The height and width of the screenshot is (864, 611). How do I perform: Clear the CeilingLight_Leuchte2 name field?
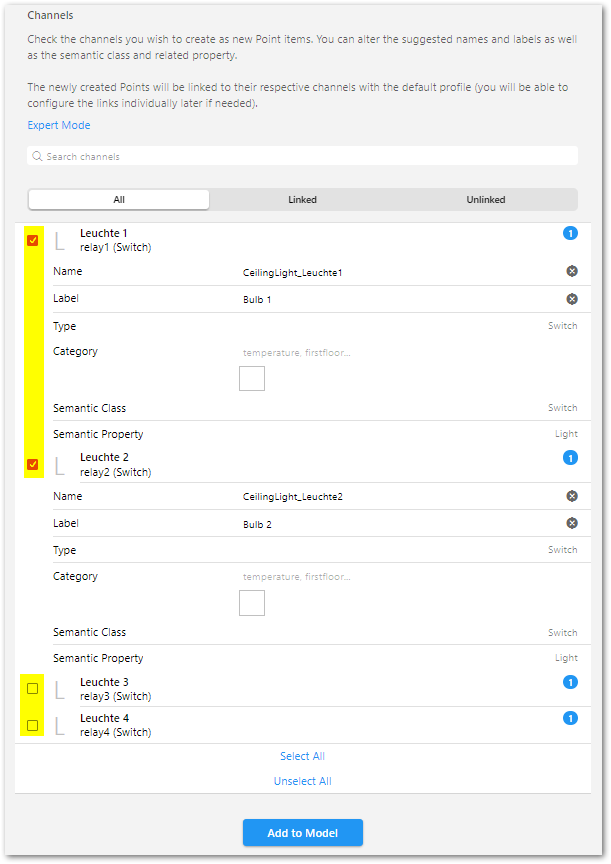pyautogui.click(x=572, y=496)
